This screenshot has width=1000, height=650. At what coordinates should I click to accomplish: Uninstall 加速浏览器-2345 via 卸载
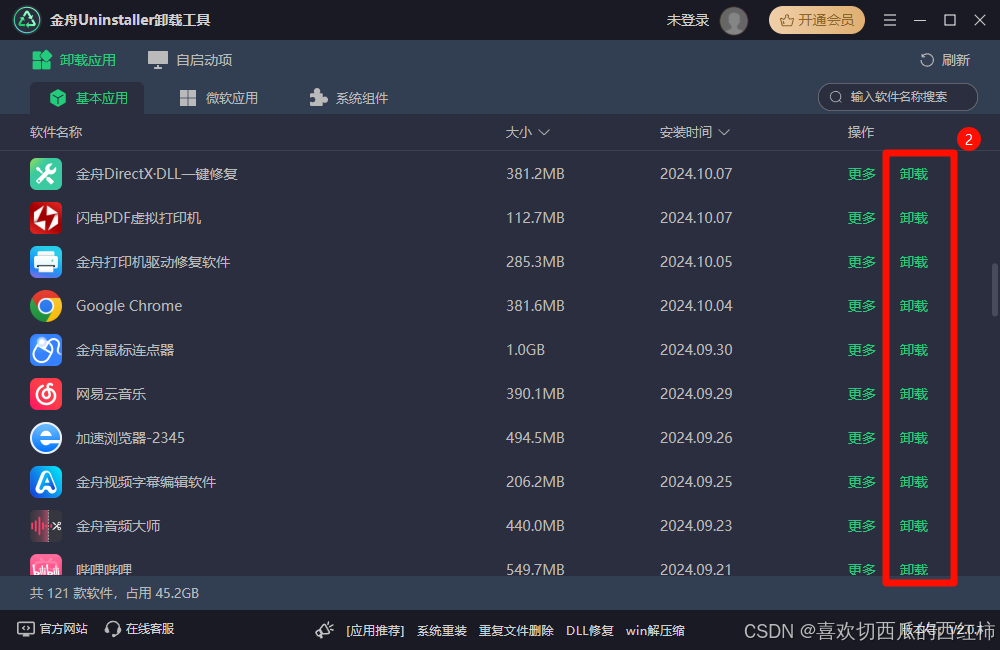914,438
